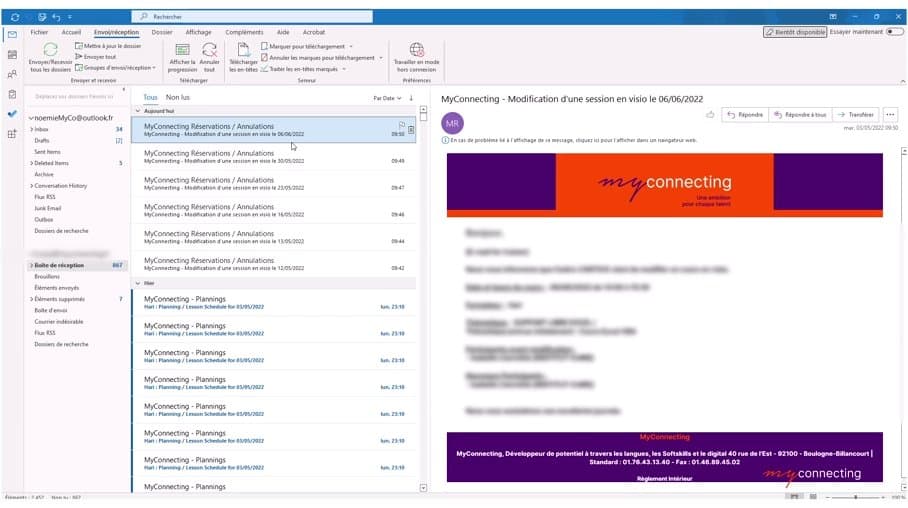Click the message list scroll down arrow
The image size is (908, 508).
click(x=423, y=488)
